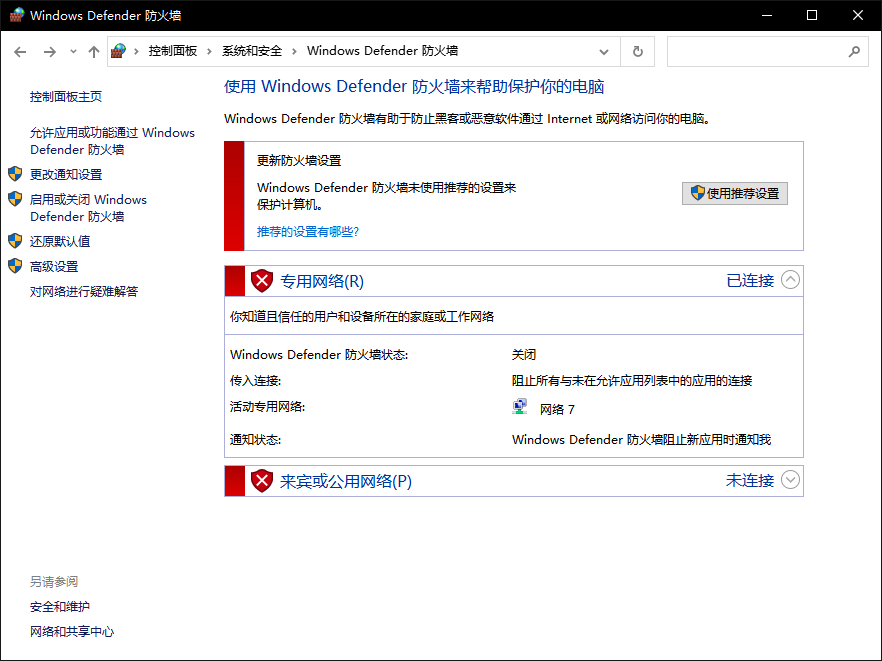Image resolution: width=882 pixels, height=661 pixels.
Task: Open 高级设置 link
Action: 54,267
